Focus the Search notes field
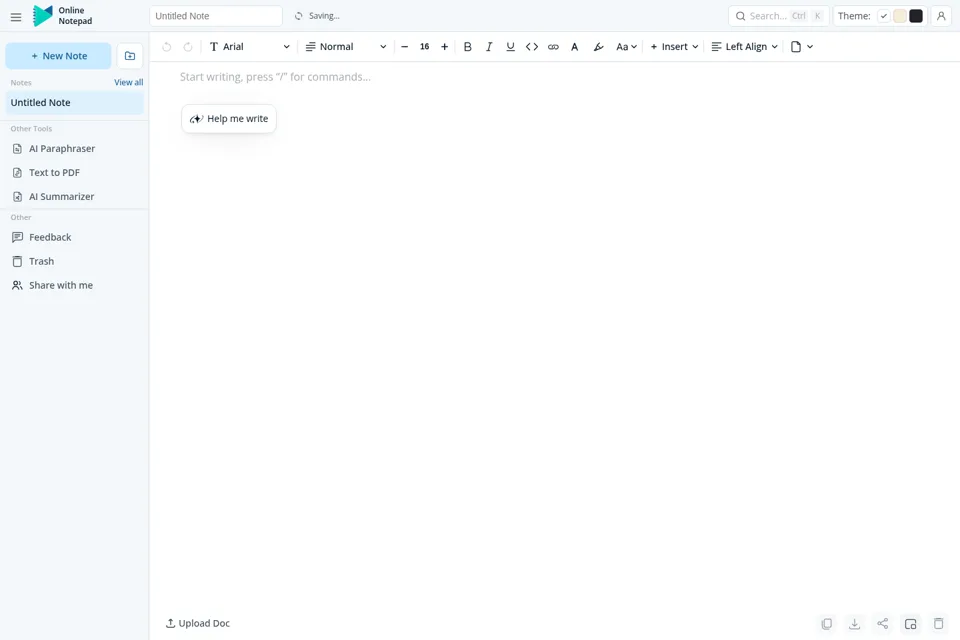Screen dimensions: 960x640 (x=779, y=16)
